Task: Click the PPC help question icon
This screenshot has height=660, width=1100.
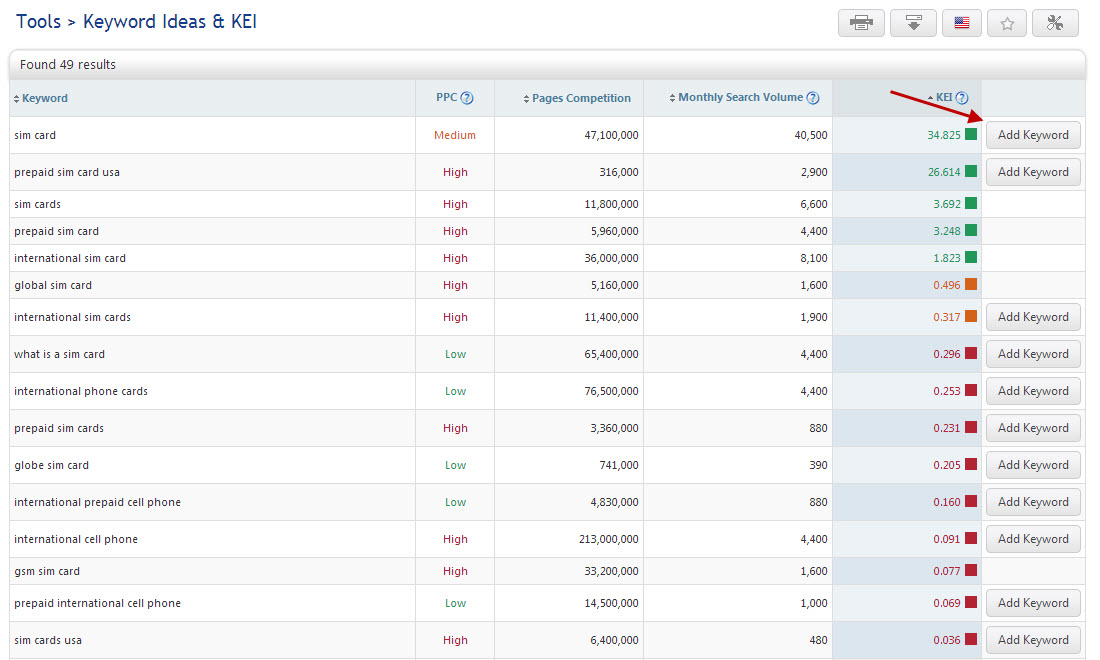Action: [467, 98]
